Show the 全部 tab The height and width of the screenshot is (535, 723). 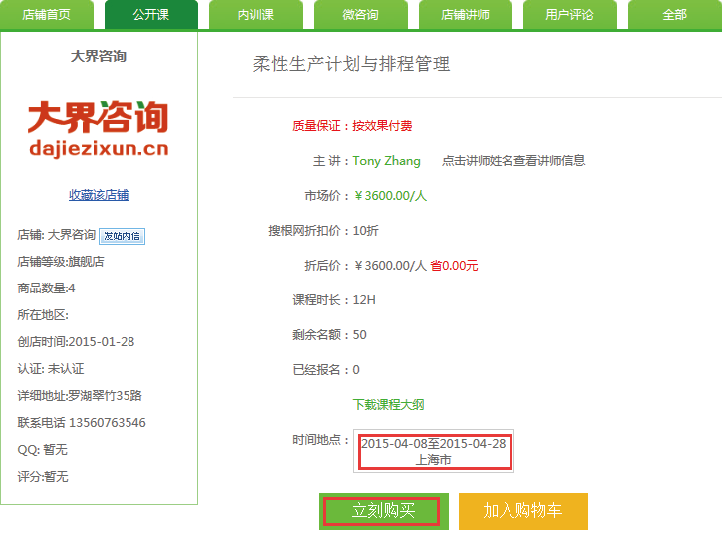[674, 15]
